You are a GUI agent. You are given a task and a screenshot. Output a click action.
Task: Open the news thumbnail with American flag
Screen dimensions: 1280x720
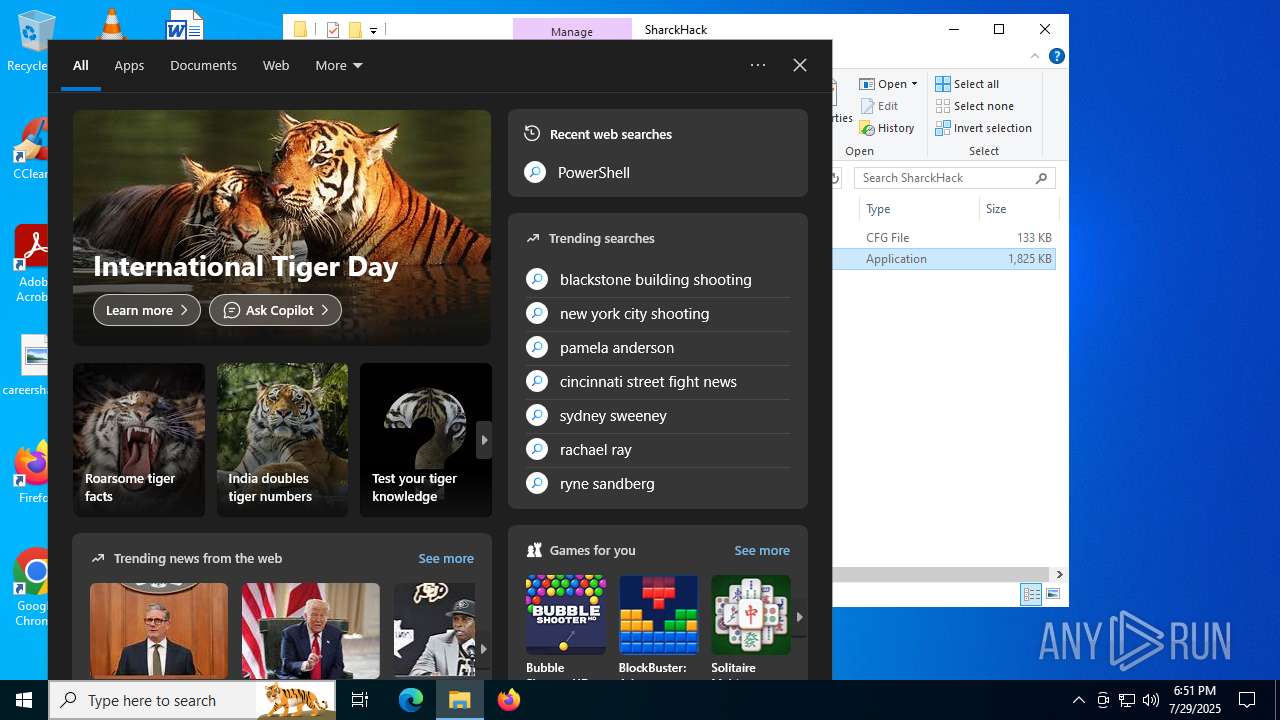[311, 631]
